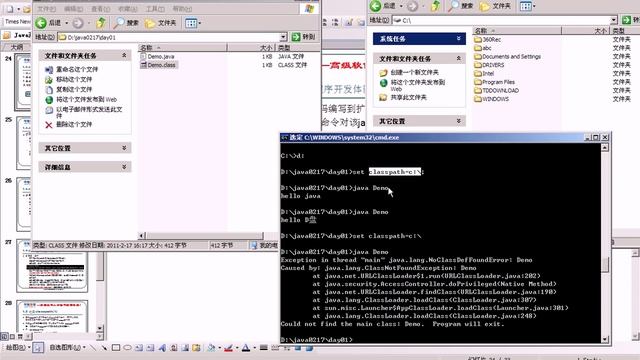The height and width of the screenshot is (360, 640).
Task: Collapse 文件和文件夹任务 panel in day01 Explorer
Action: [124, 55]
